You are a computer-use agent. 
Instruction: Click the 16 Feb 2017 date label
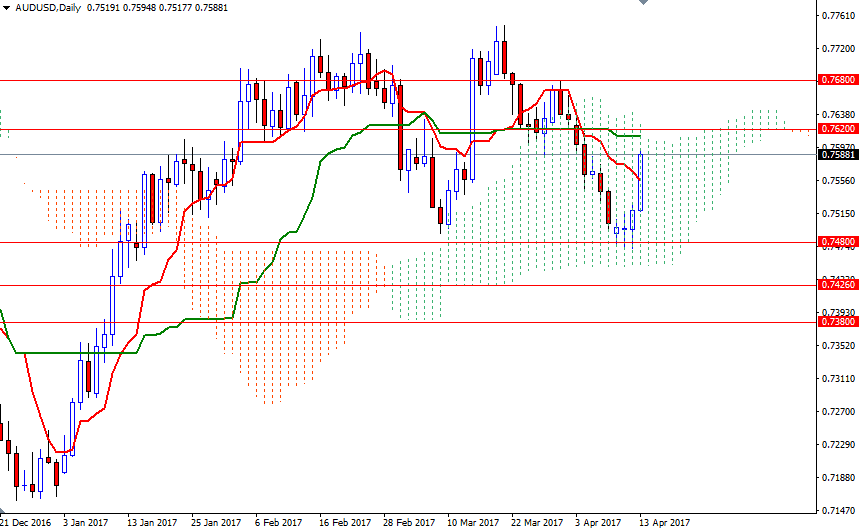345,522
